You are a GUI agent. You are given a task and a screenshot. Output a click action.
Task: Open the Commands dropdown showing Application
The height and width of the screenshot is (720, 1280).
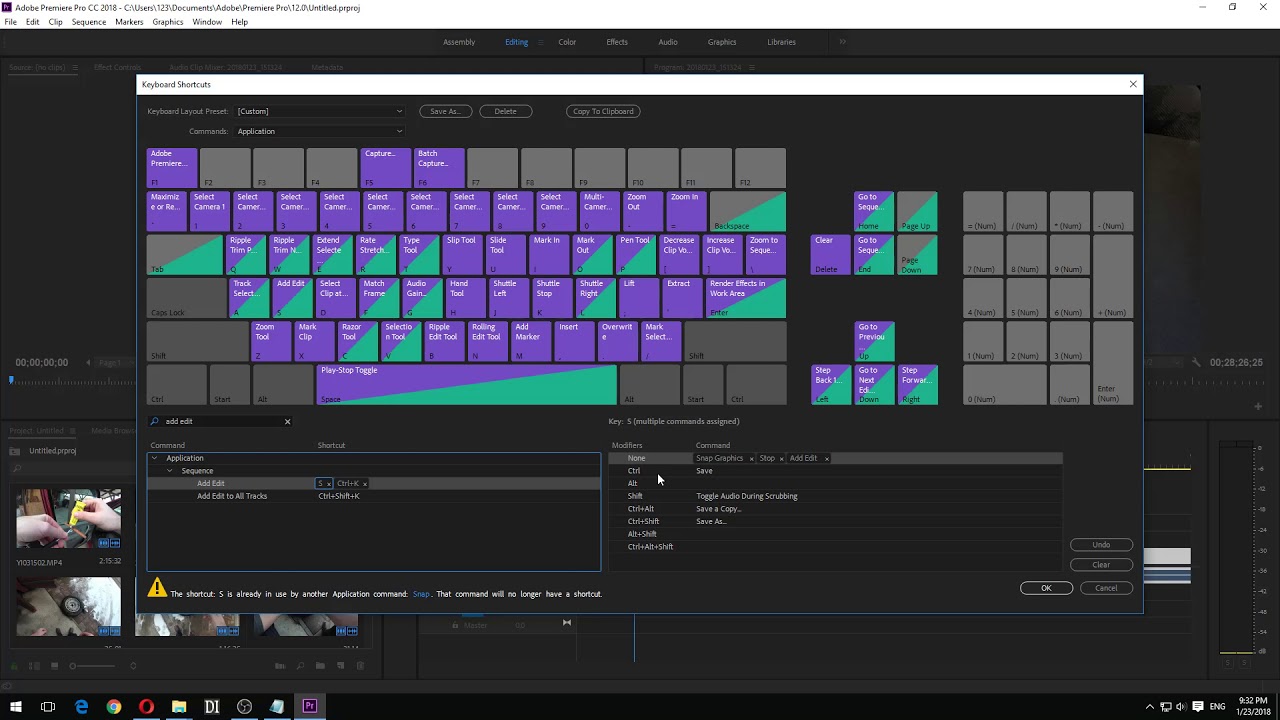320,131
